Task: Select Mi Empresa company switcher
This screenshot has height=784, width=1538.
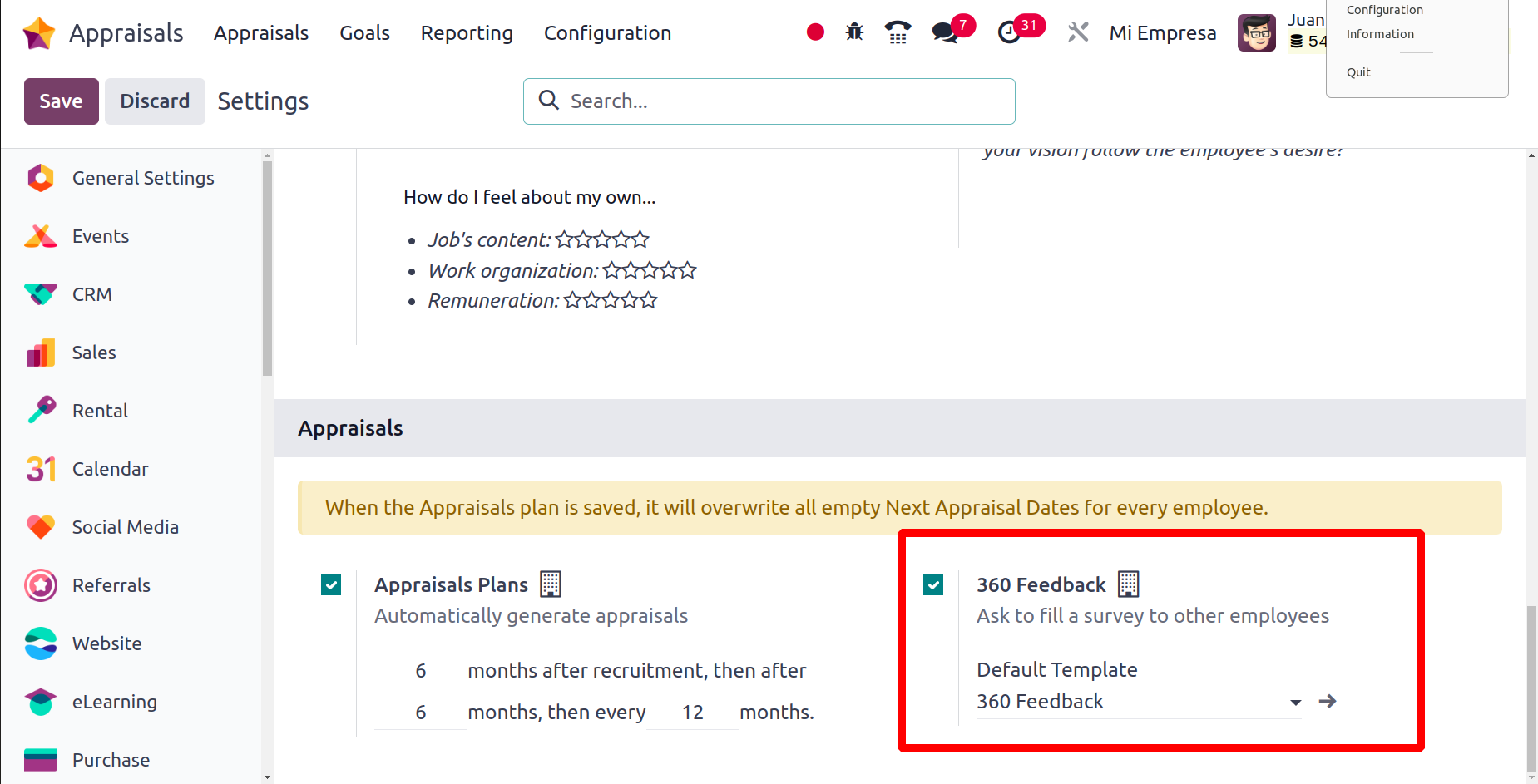Action: 1162,33
